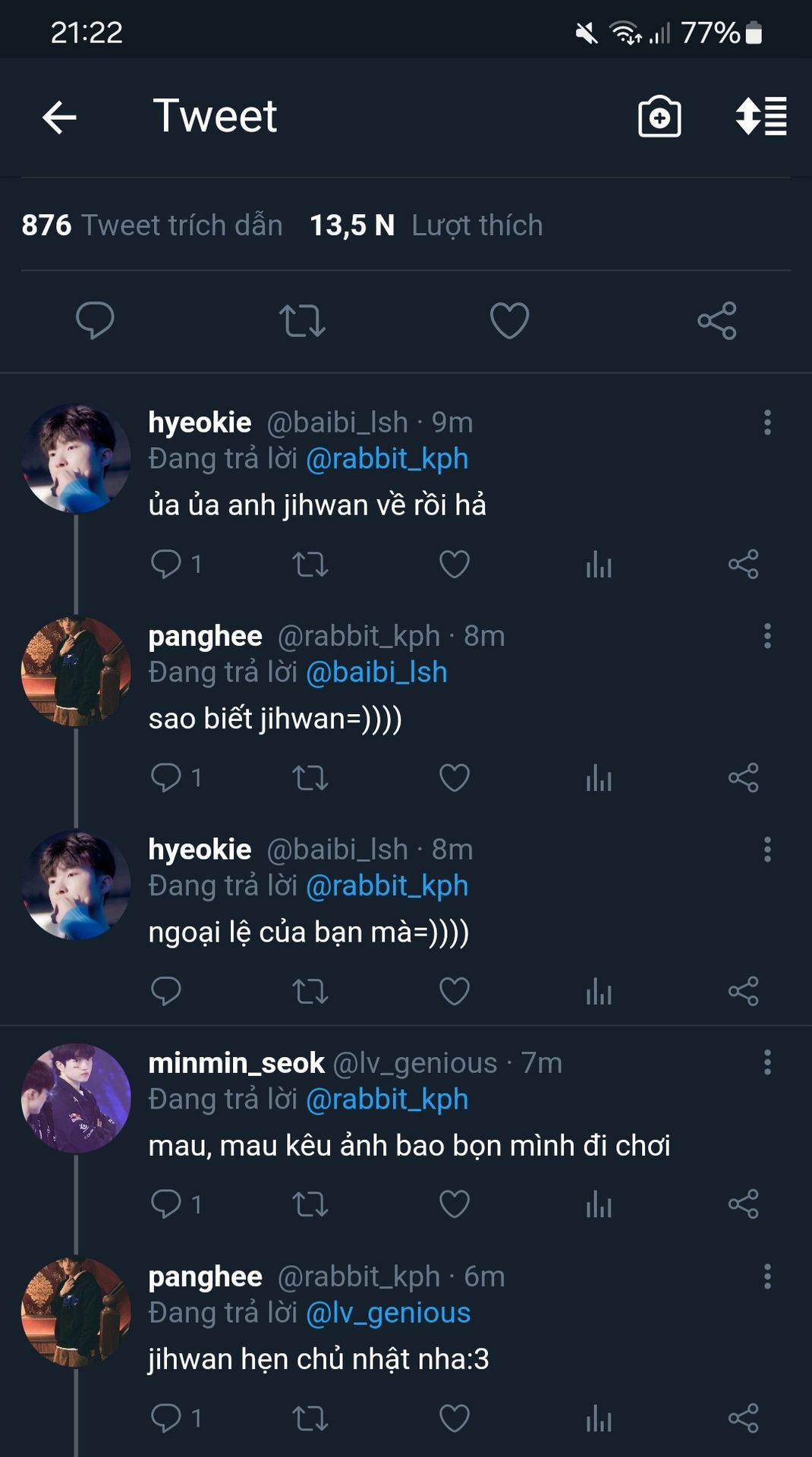Viewport: 812px width, 1457px height.
Task: Open more options on minmin_seok's reply
Action: pos(767,1062)
